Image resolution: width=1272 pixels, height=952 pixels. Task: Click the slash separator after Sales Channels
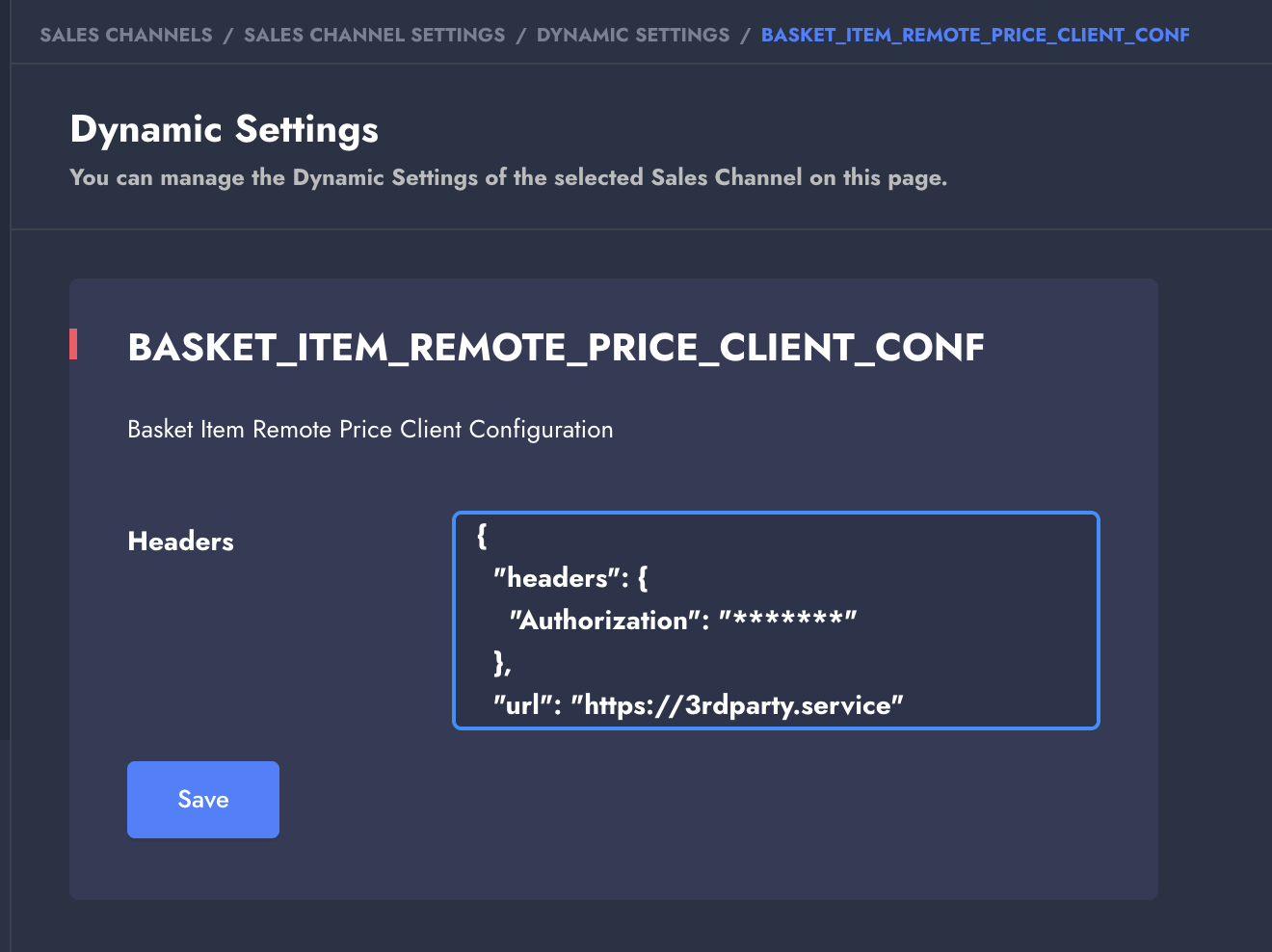pyautogui.click(x=228, y=36)
